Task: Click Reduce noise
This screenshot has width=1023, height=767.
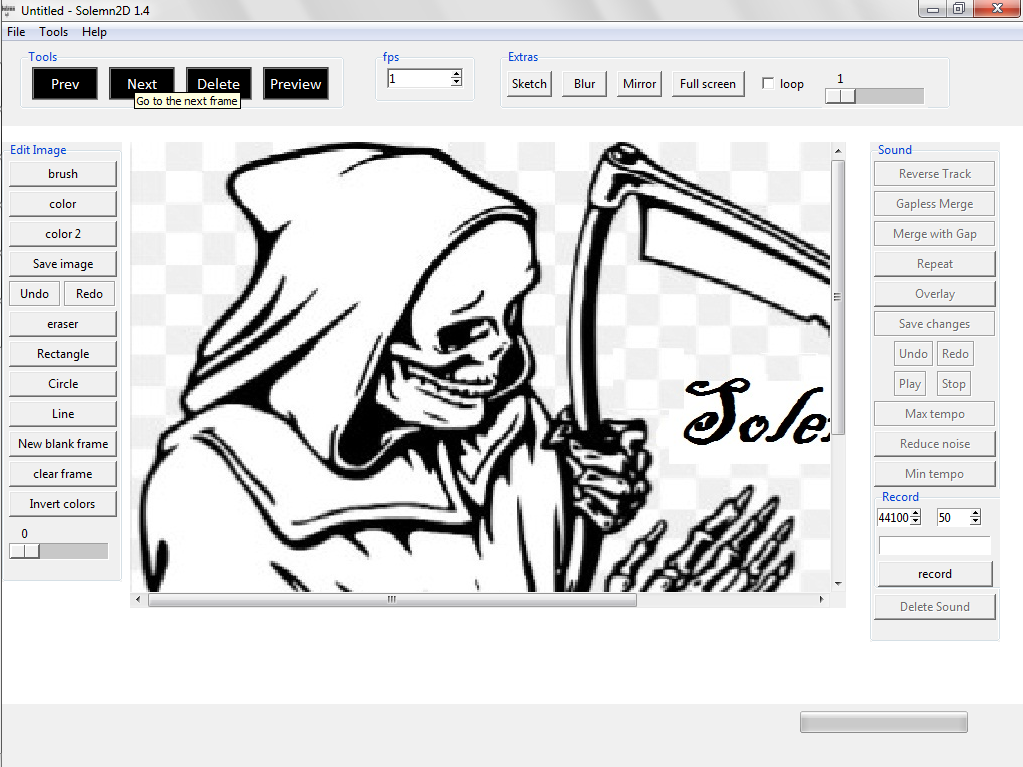Action: [x=934, y=444]
